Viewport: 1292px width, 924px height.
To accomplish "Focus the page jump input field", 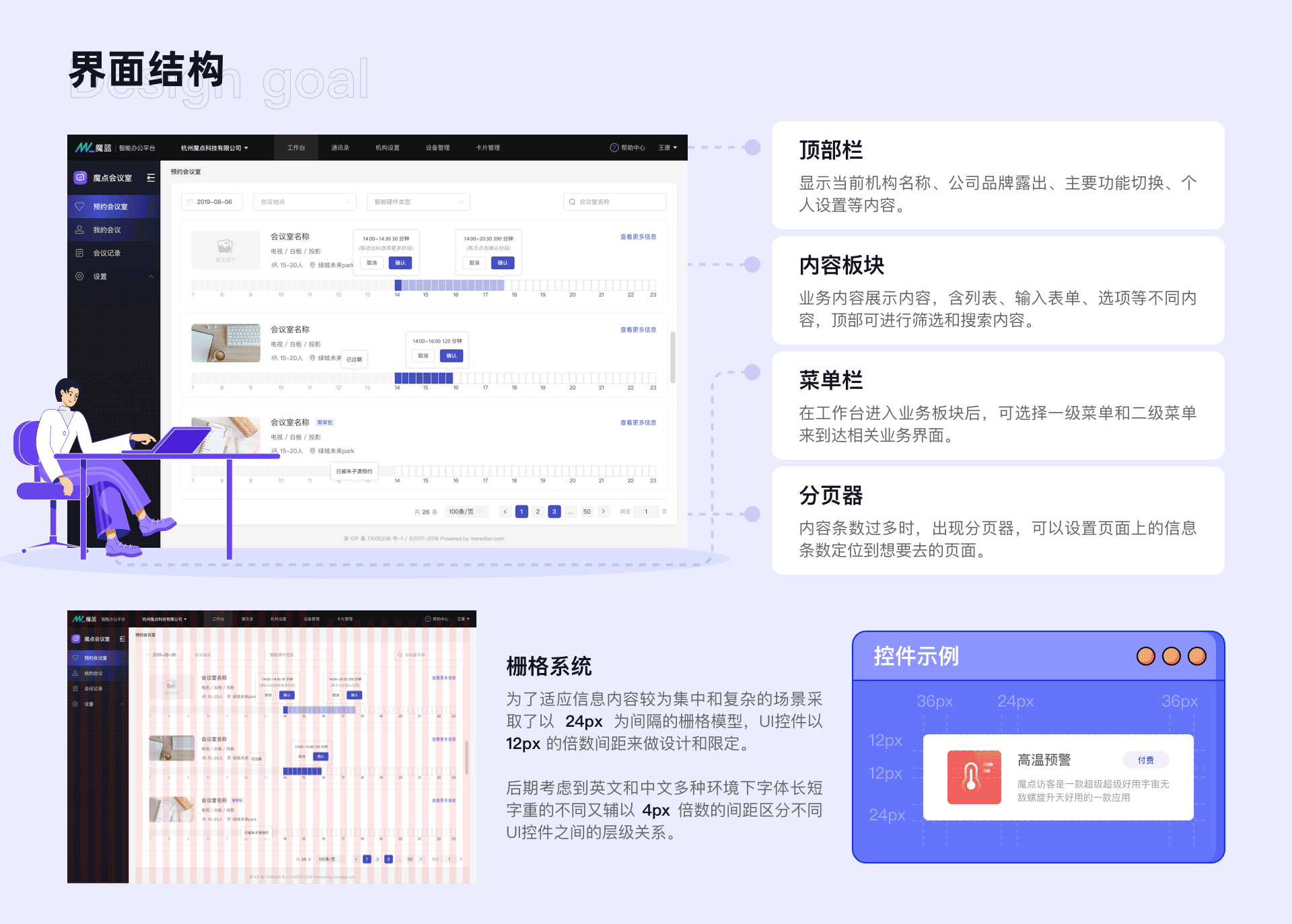I will tap(646, 511).
